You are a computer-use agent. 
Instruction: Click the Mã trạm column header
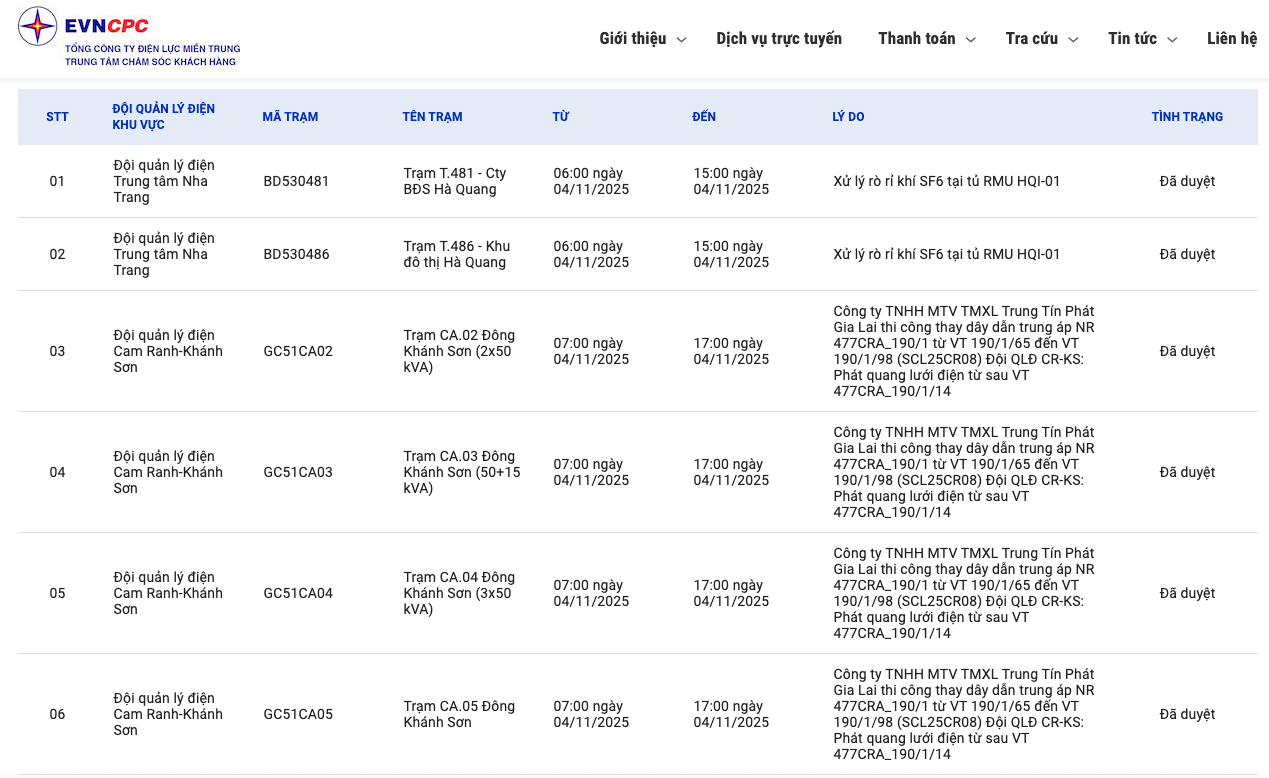pos(290,117)
